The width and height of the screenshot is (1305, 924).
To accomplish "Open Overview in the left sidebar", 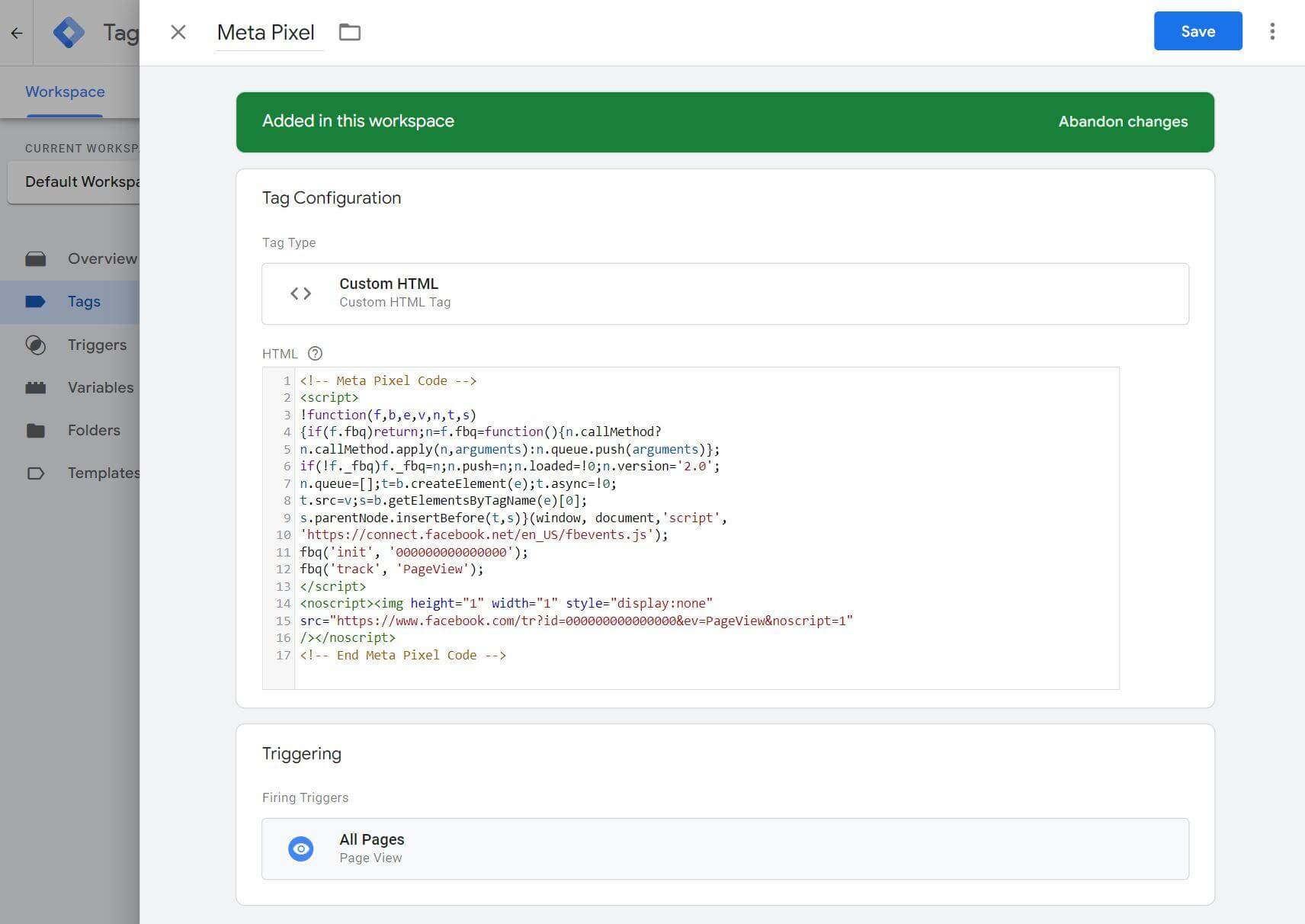I will (101, 258).
